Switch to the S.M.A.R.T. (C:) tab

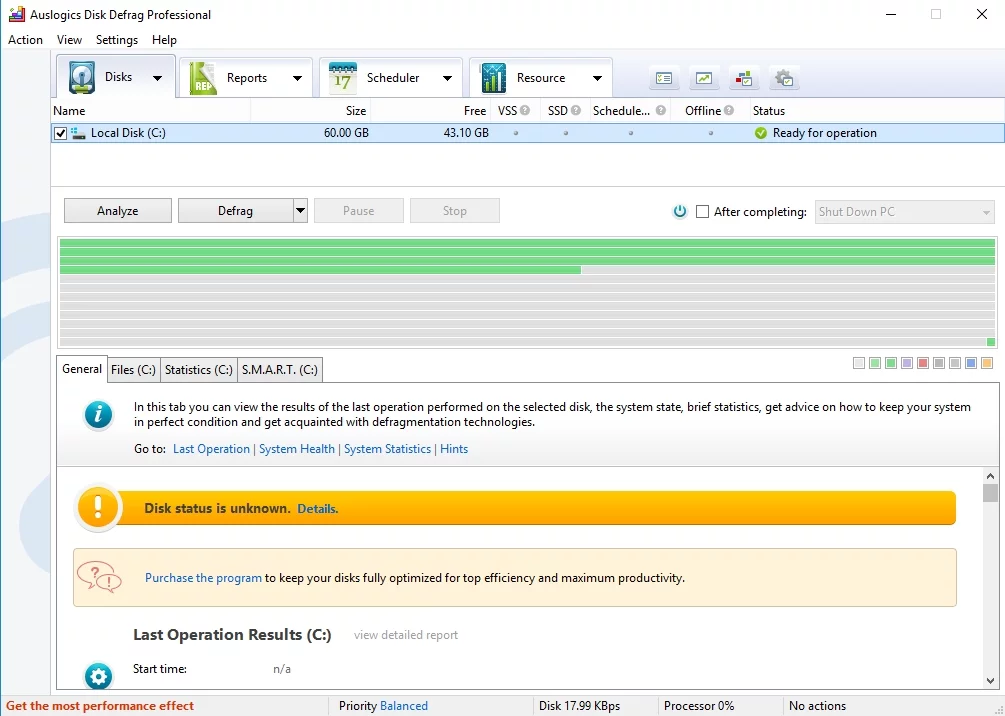[x=280, y=370]
